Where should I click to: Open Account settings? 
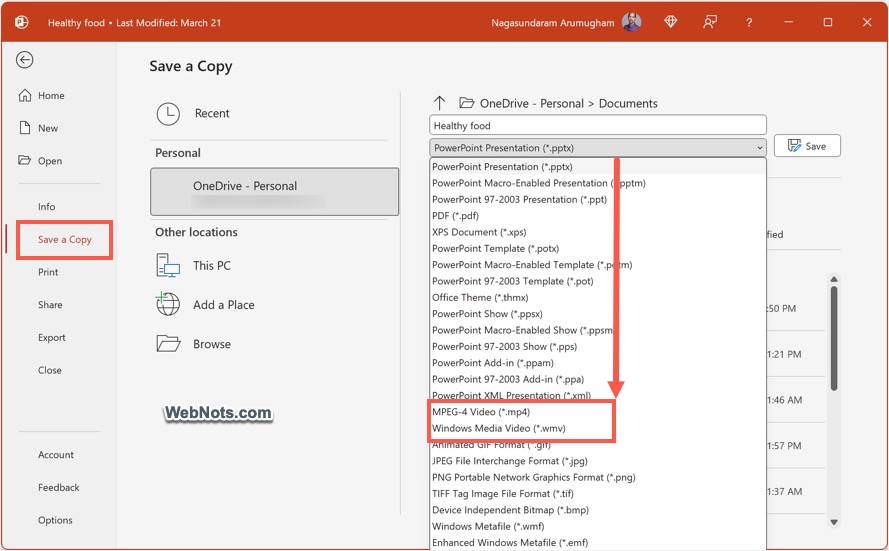tap(56, 455)
